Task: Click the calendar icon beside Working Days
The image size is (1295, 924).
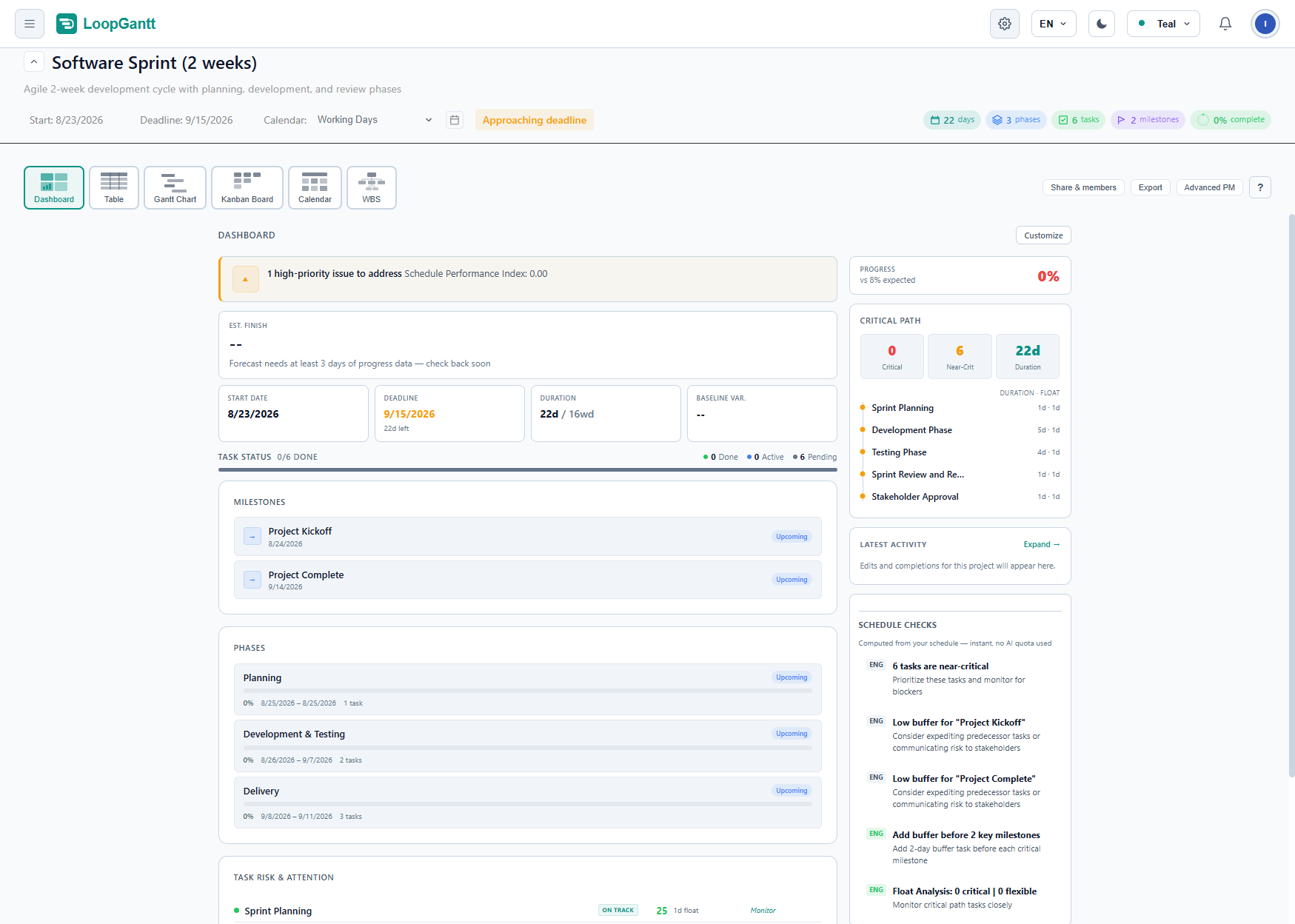Action: click(455, 120)
